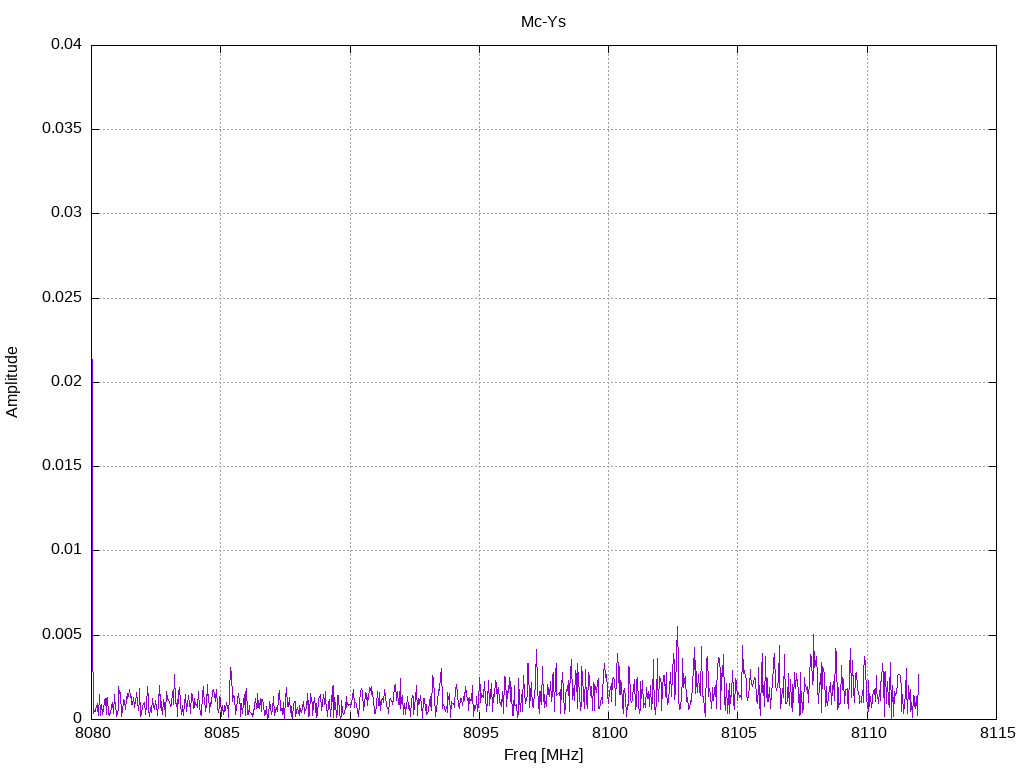Click the 0.03 y-axis tick label
The width and height of the screenshot is (1024, 768).
pos(66,213)
